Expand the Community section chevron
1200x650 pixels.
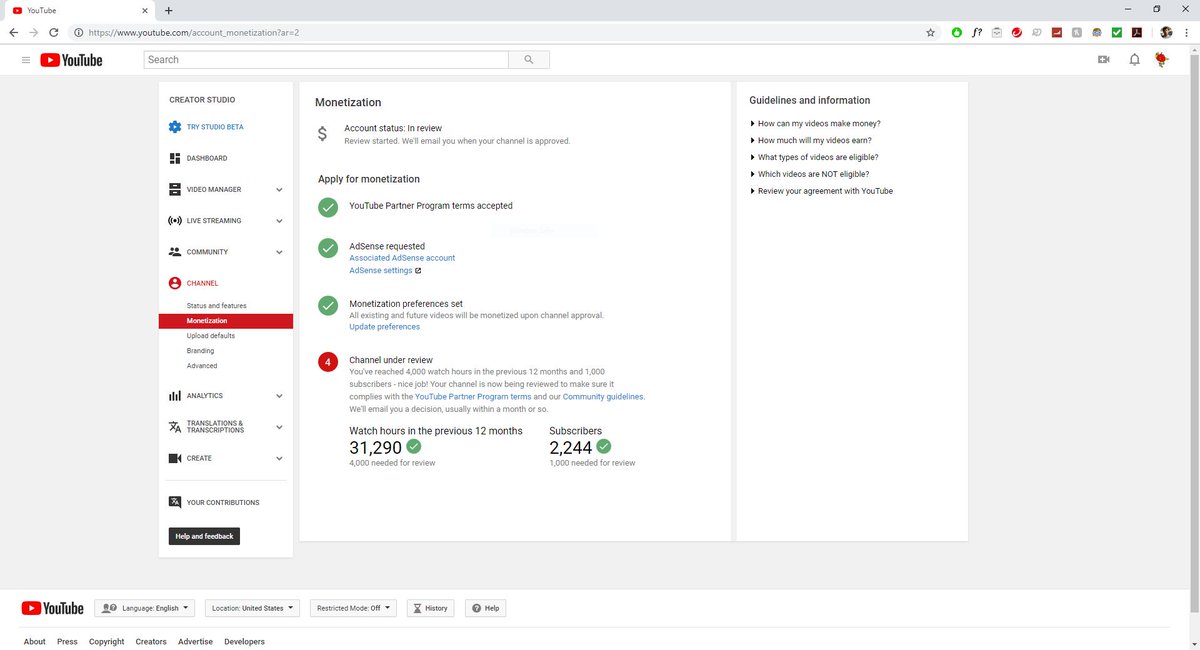[x=279, y=252]
